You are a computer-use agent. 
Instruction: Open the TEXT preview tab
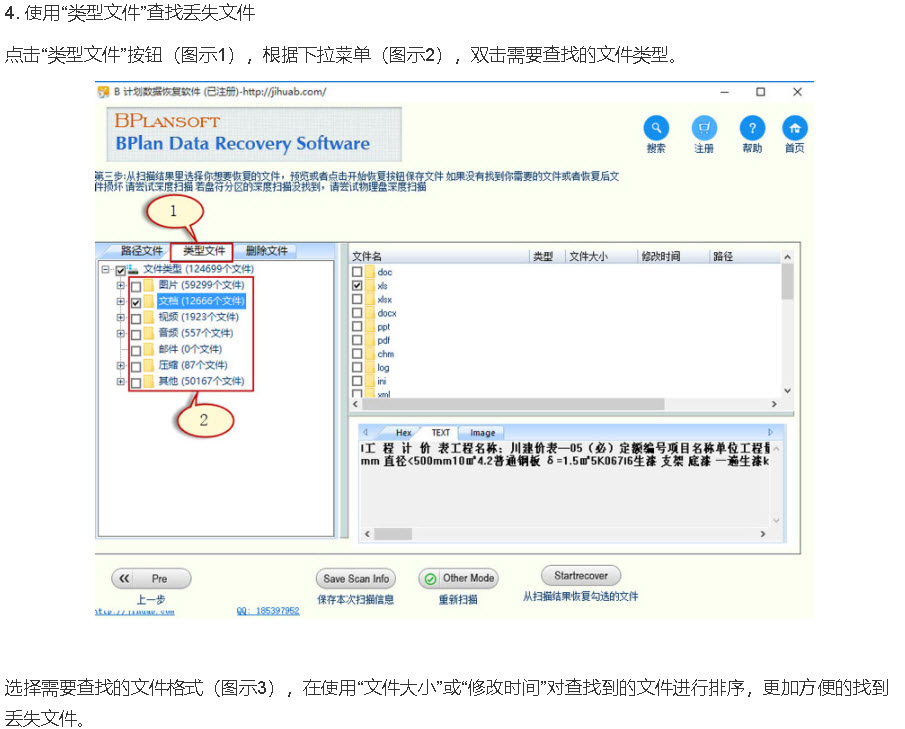click(440, 433)
